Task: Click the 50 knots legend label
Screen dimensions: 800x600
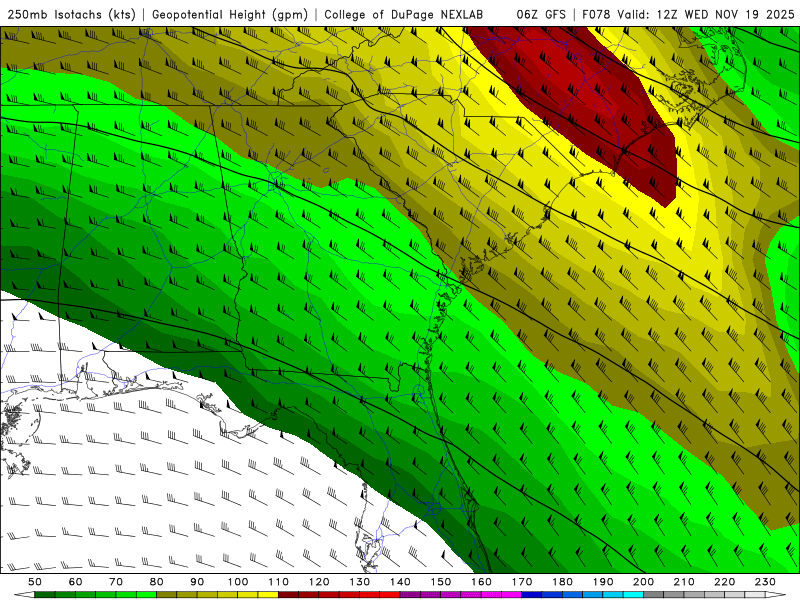Action: point(35,582)
